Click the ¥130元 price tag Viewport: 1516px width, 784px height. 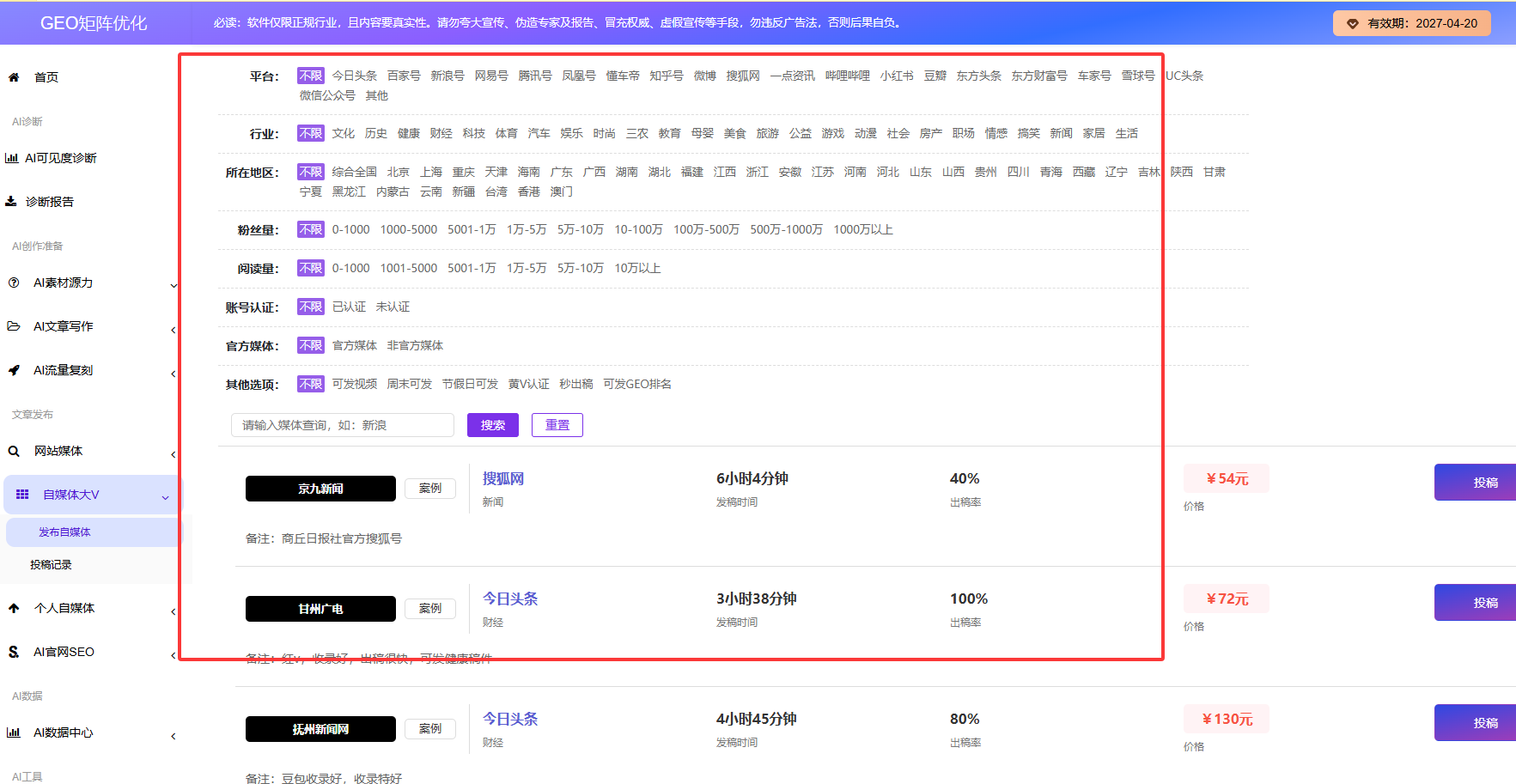point(1227,719)
